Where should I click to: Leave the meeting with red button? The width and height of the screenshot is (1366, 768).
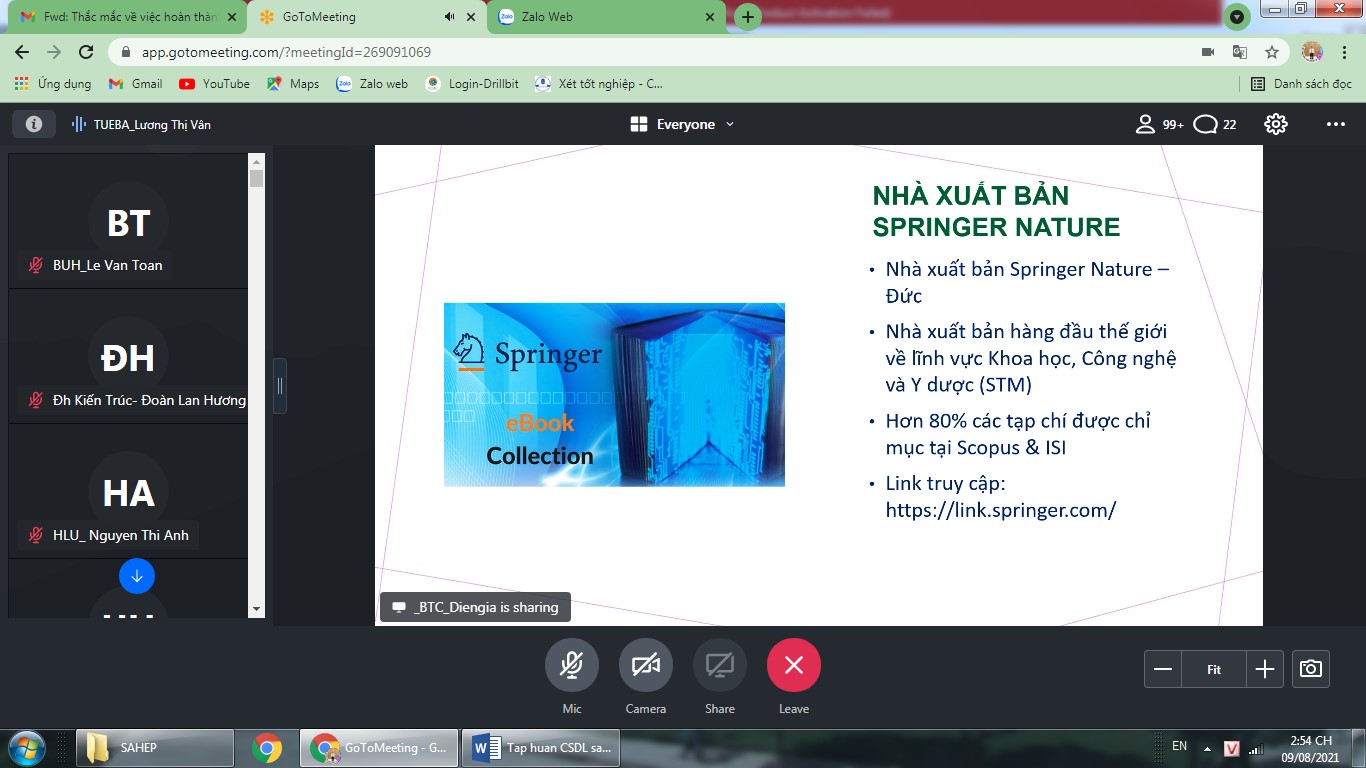(x=794, y=665)
